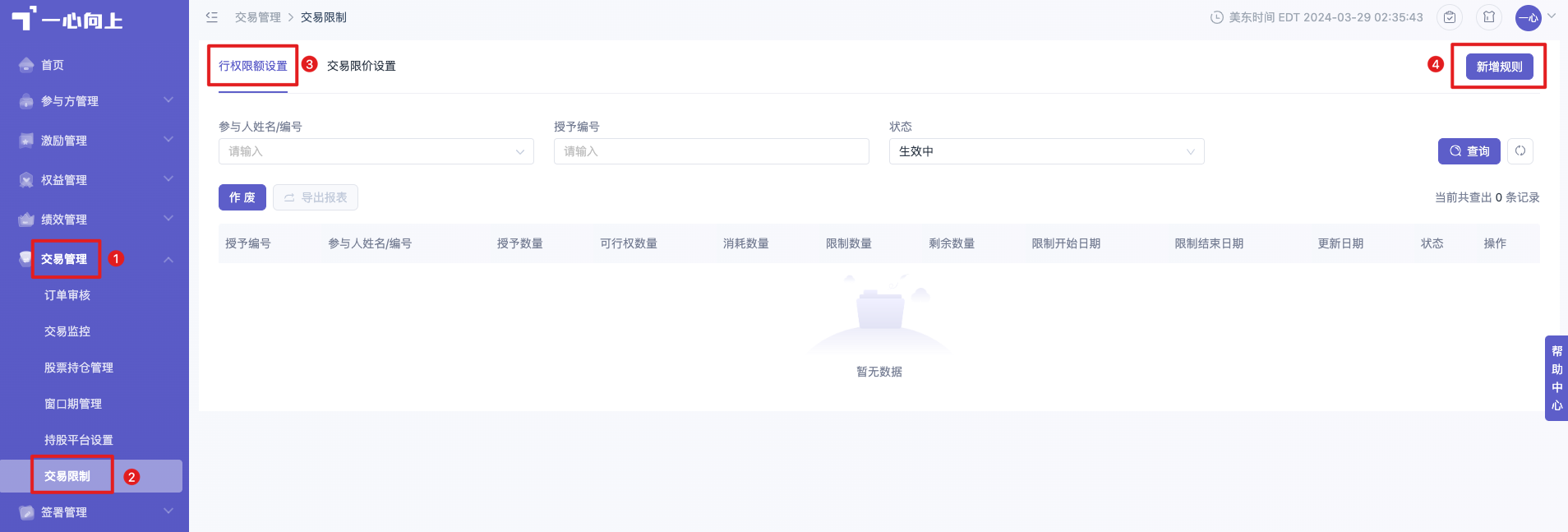Open the 订单审核 submenu item
The image size is (1568, 532).
point(67,295)
